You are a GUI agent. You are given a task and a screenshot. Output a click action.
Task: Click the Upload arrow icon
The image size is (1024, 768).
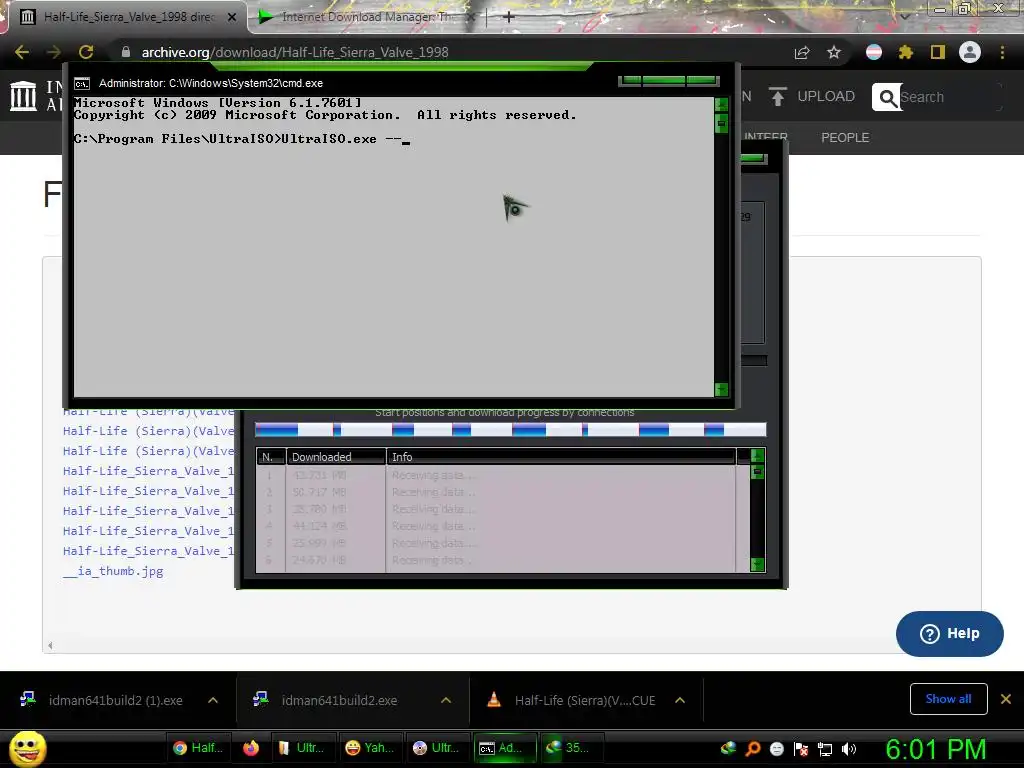777,97
